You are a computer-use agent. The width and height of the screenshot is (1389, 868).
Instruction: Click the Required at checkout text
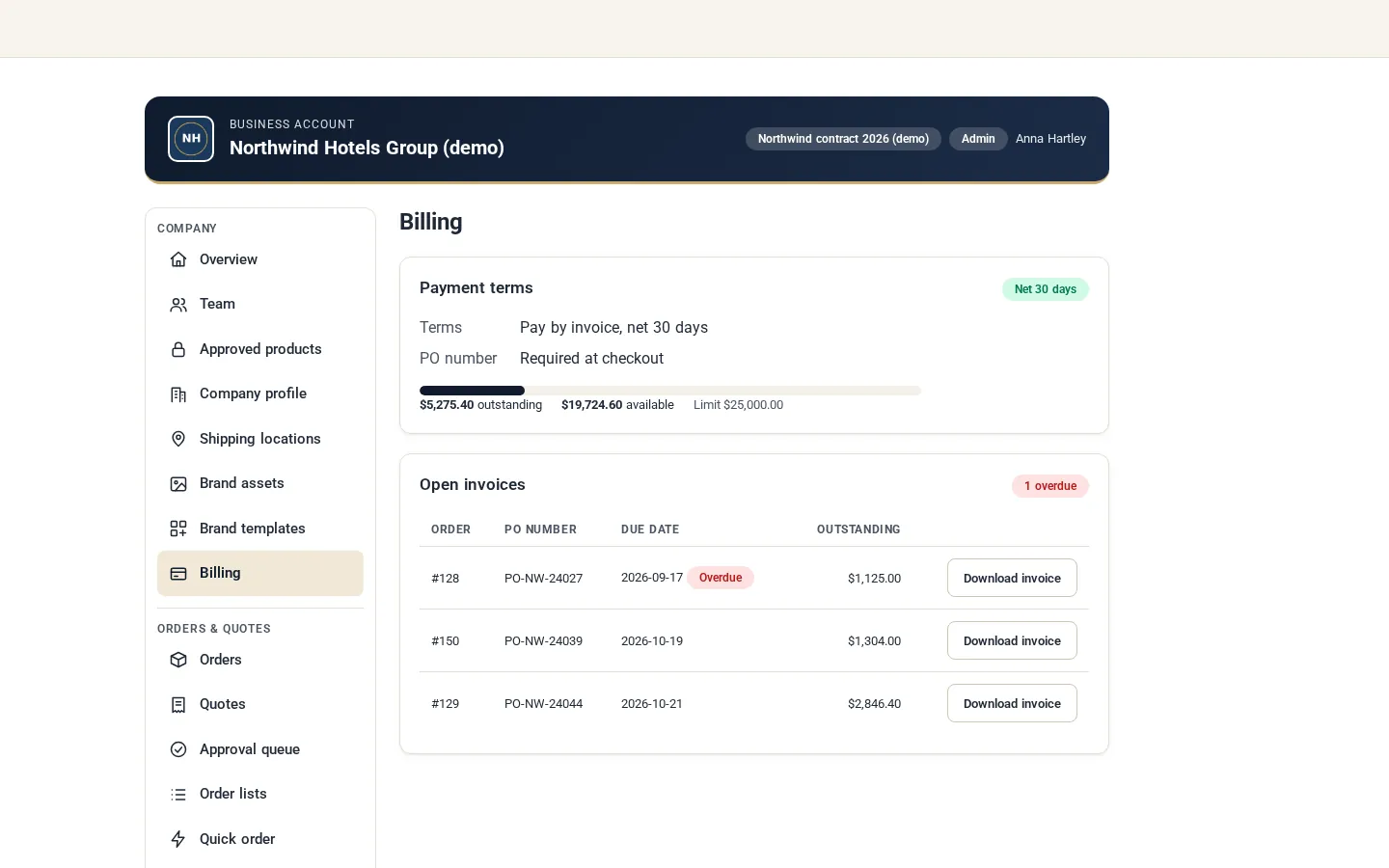point(591,359)
